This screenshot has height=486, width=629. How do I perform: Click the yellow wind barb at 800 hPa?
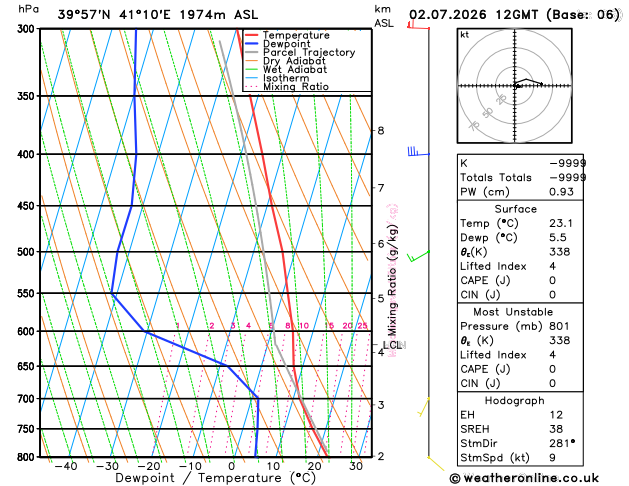(x=436, y=464)
